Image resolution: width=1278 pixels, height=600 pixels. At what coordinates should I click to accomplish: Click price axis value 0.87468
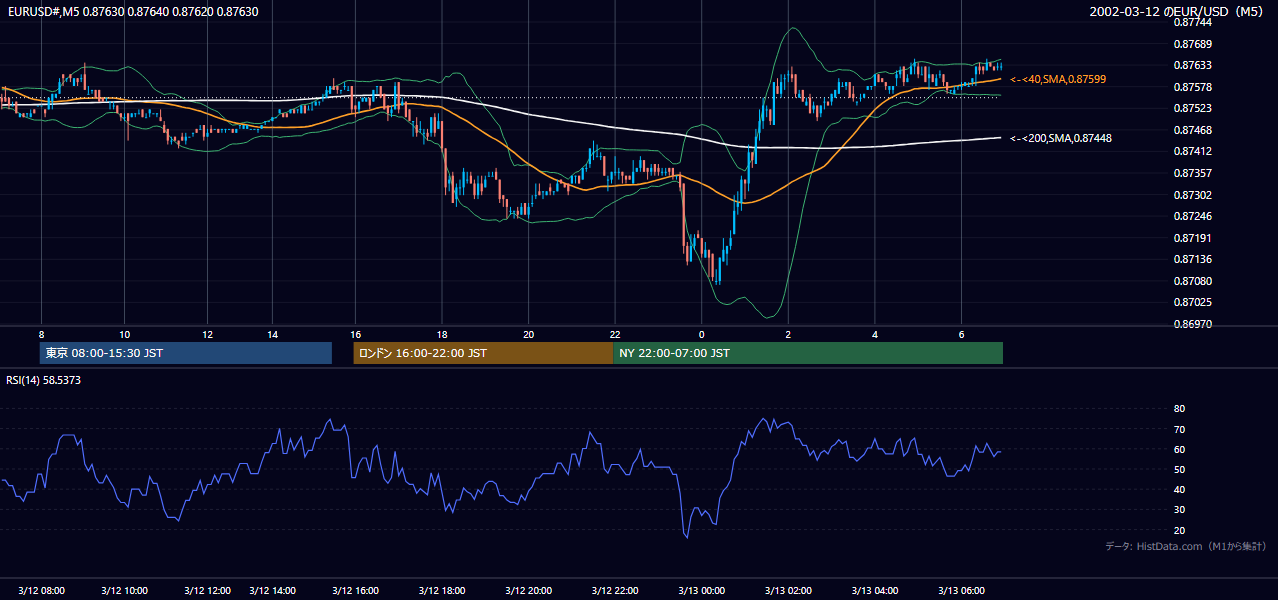tap(1193, 130)
